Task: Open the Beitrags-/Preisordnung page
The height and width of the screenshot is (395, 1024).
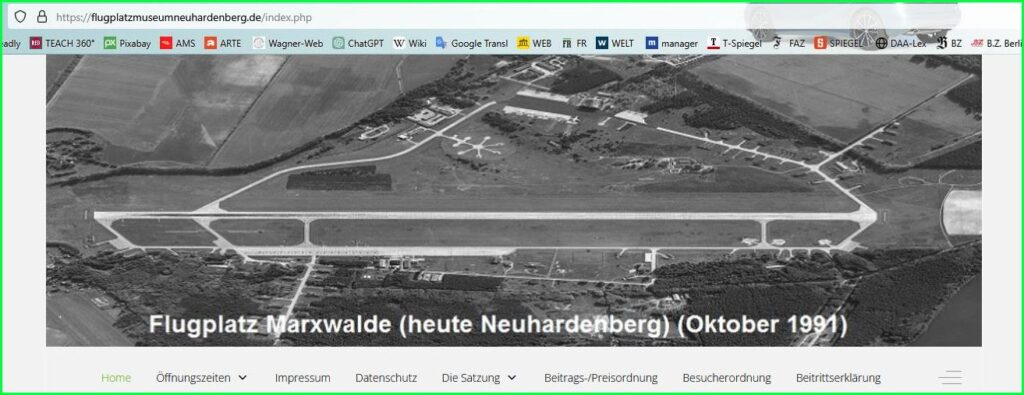Action: tap(601, 377)
